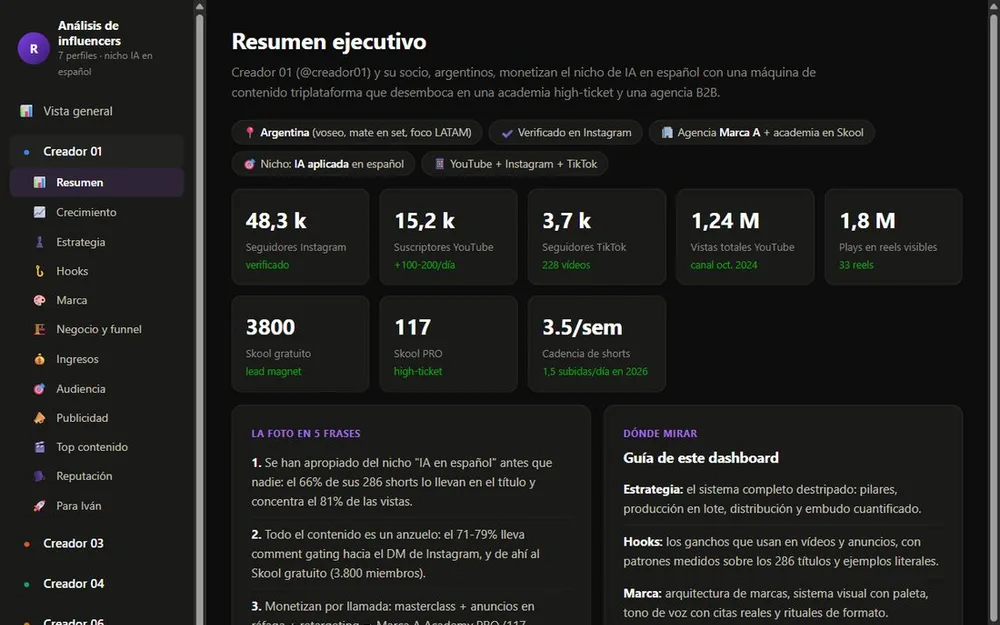Click the 48,3 k Seguidores Instagram card

pos(300,237)
